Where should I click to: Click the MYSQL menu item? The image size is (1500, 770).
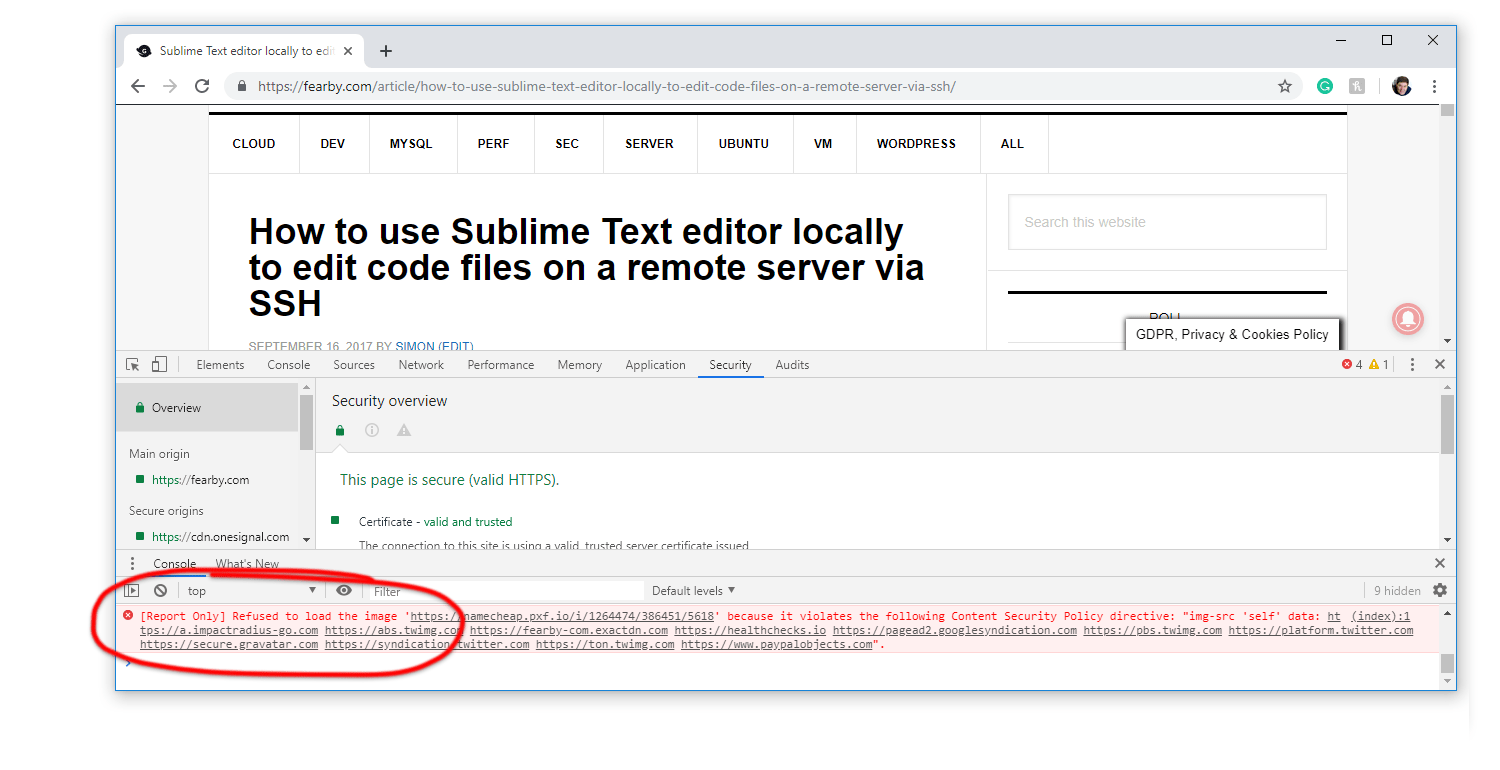(x=411, y=144)
